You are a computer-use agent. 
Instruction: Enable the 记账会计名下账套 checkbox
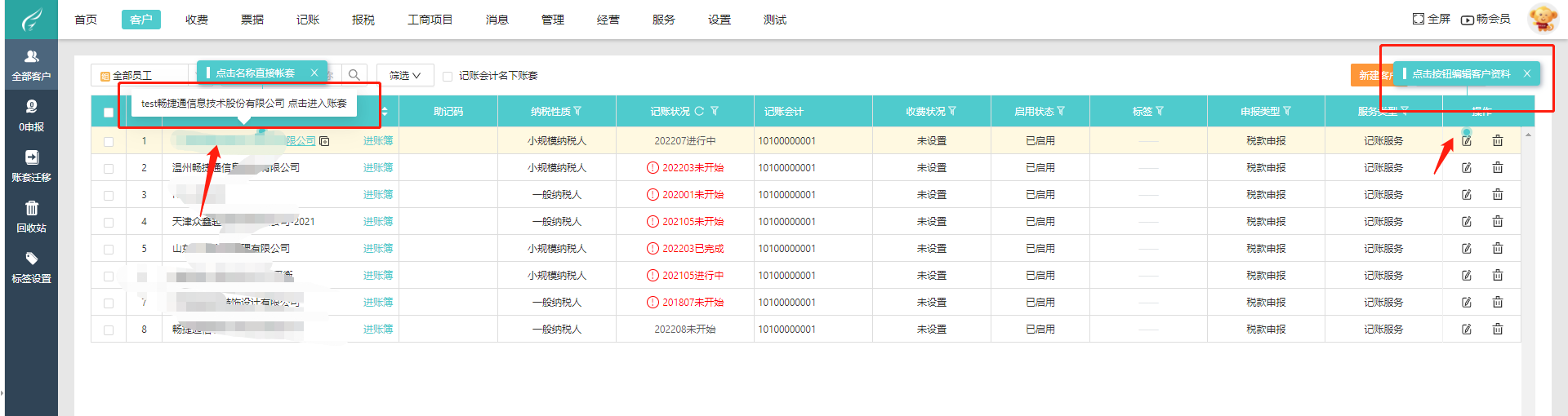point(447,76)
